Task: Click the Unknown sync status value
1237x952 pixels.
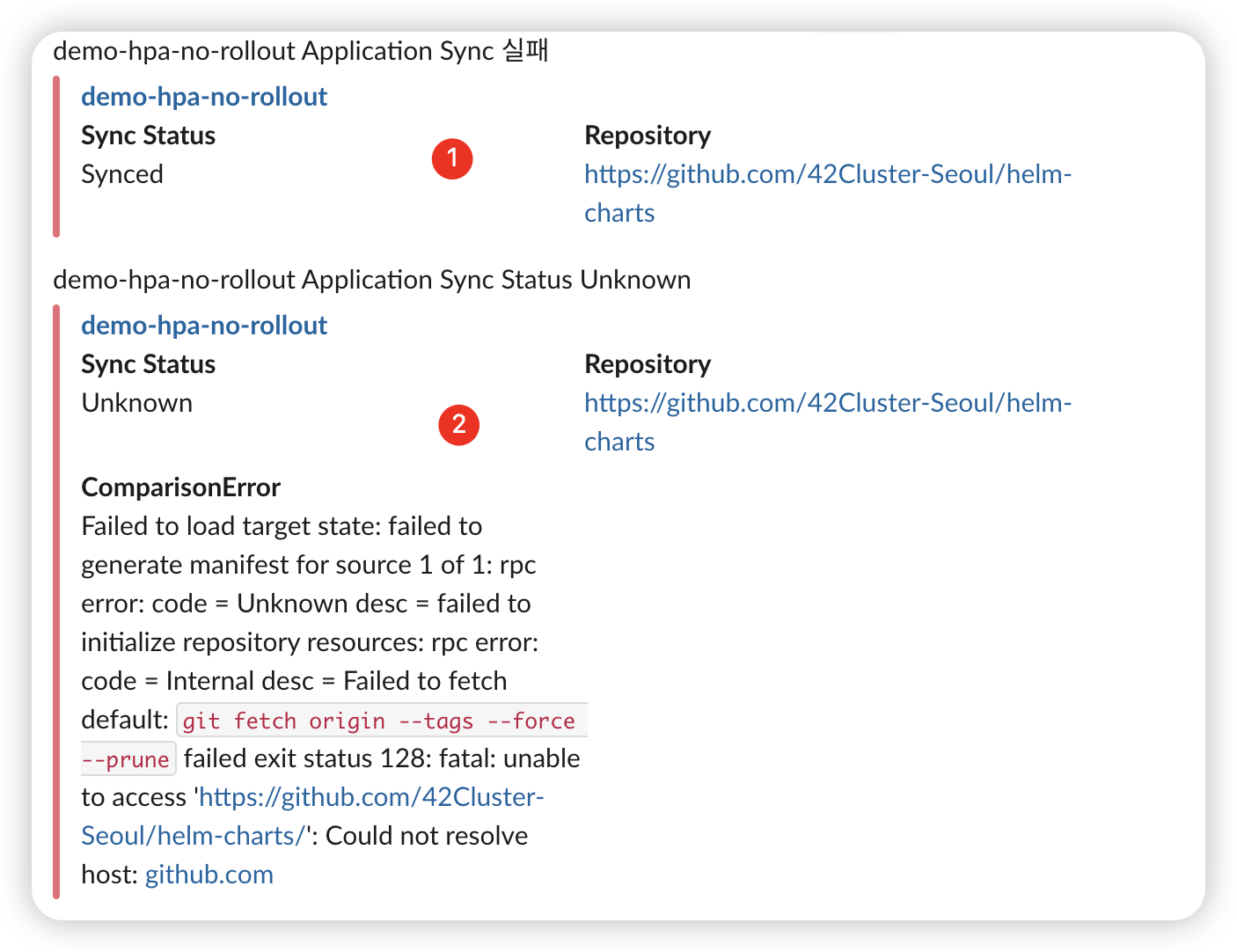Action: pos(136,403)
